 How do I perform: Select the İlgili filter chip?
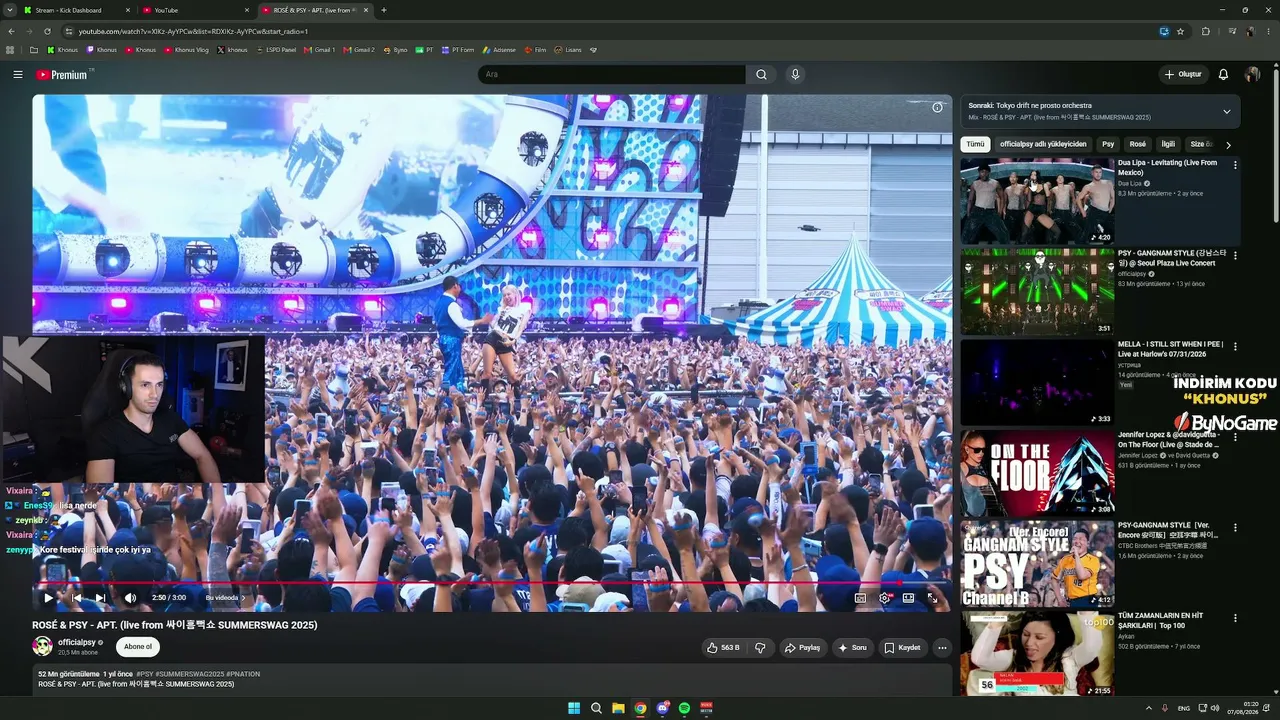(x=1168, y=144)
